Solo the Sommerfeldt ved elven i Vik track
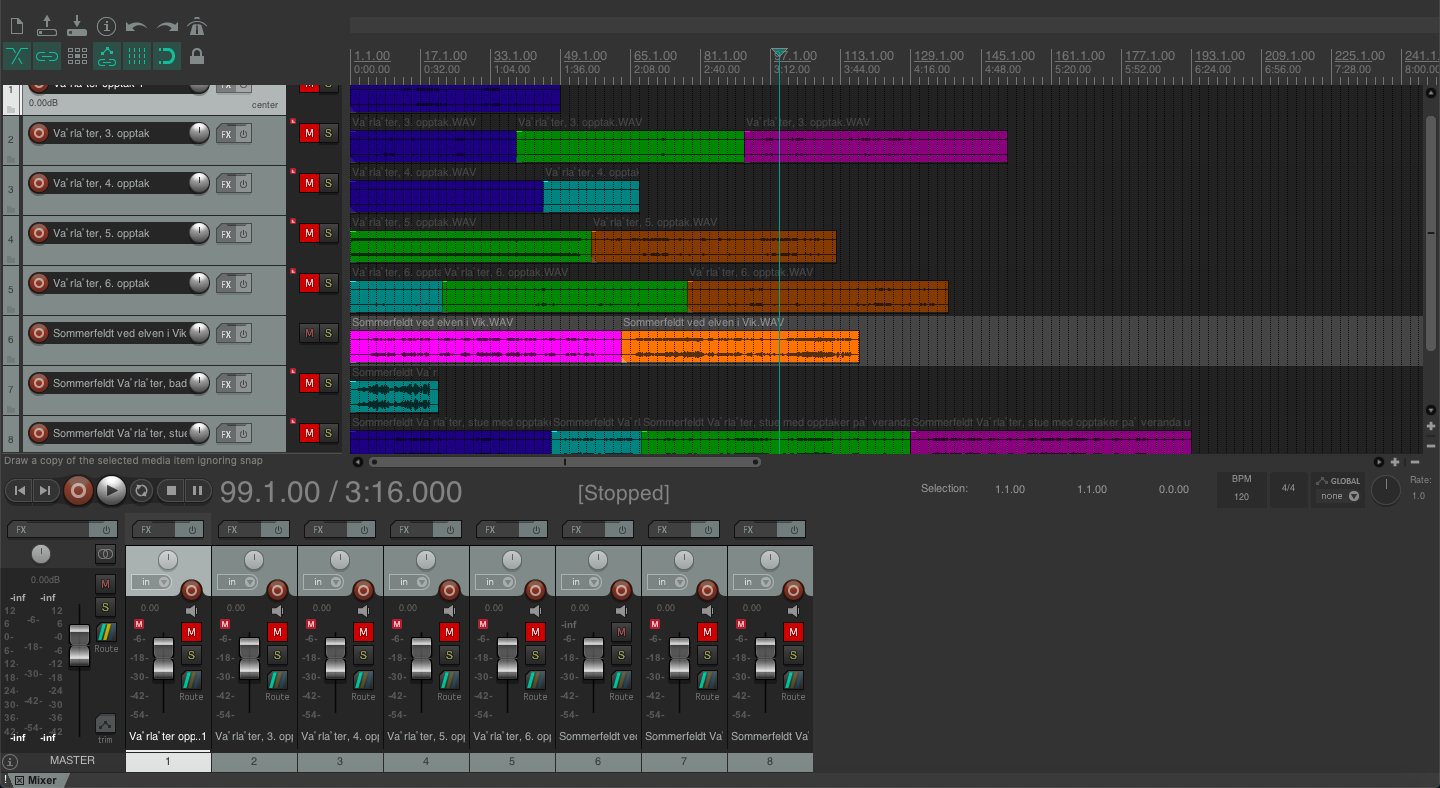 click(x=328, y=333)
